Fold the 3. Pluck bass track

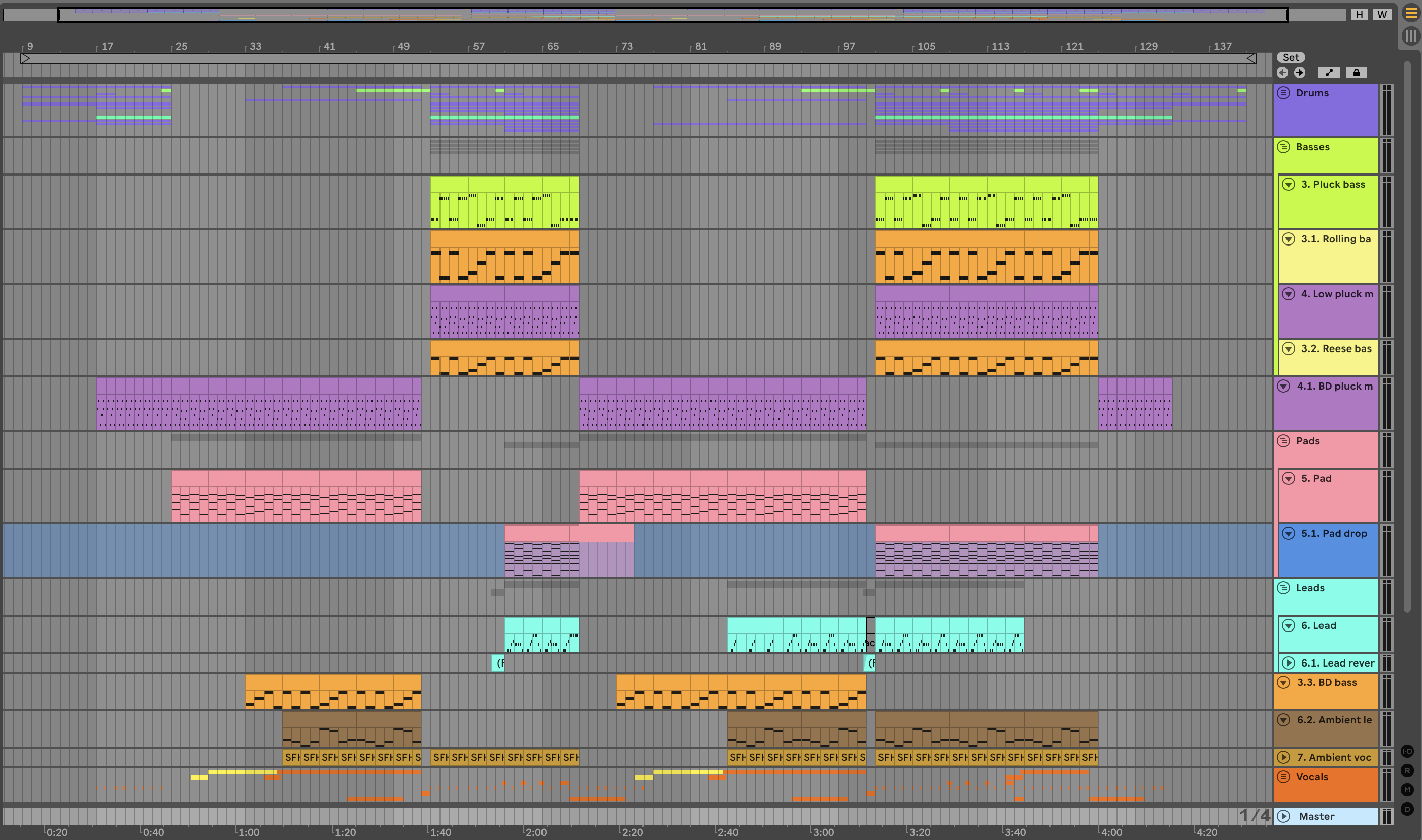[1289, 185]
